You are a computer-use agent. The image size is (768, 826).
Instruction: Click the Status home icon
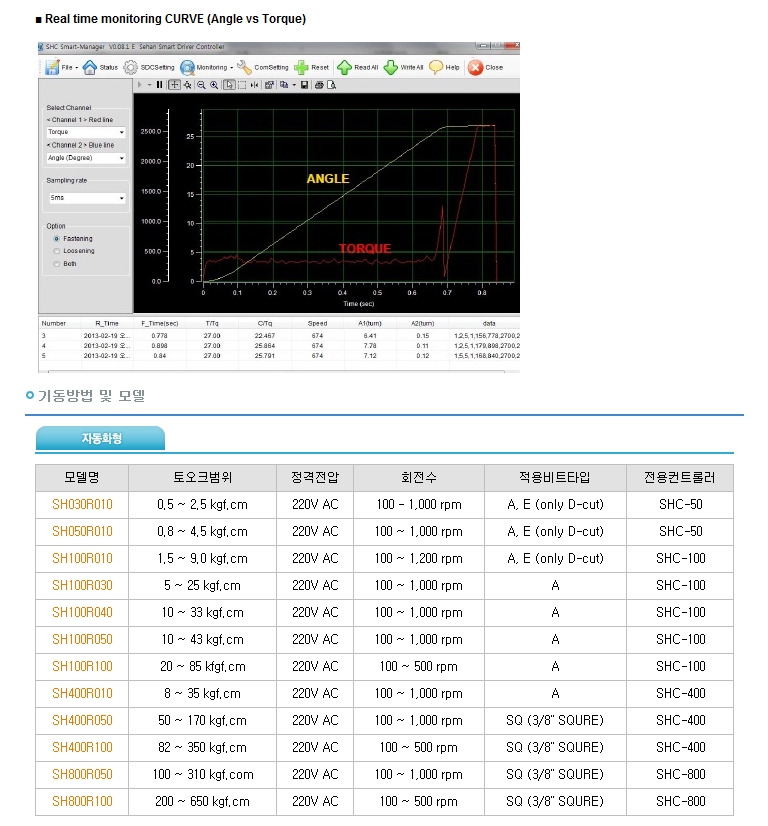90,67
